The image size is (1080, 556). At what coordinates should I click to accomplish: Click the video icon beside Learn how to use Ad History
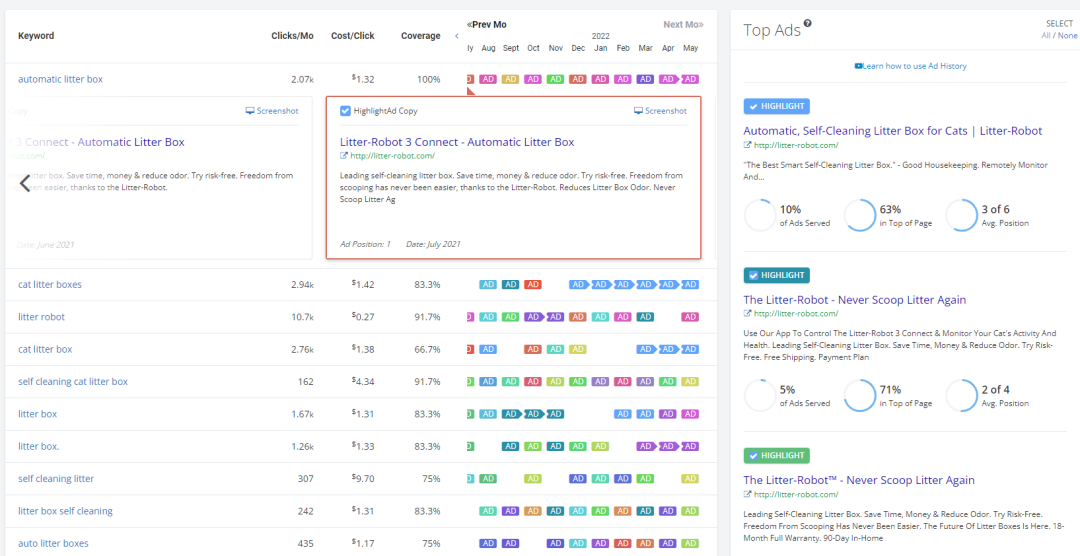tap(858, 66)
